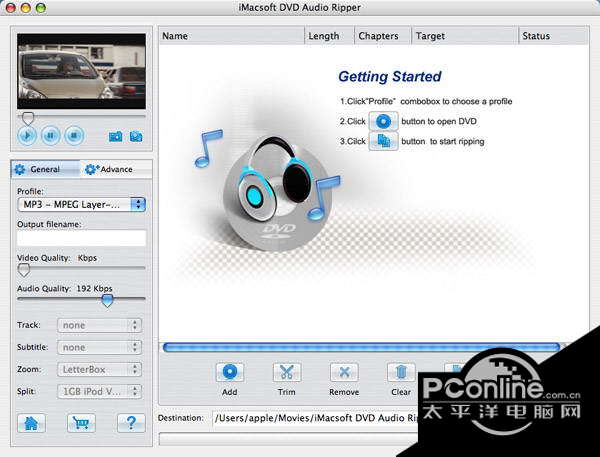
Task: Click the shopping cart purchase icon
Action: pyautogui.click(x=81, y=423)
